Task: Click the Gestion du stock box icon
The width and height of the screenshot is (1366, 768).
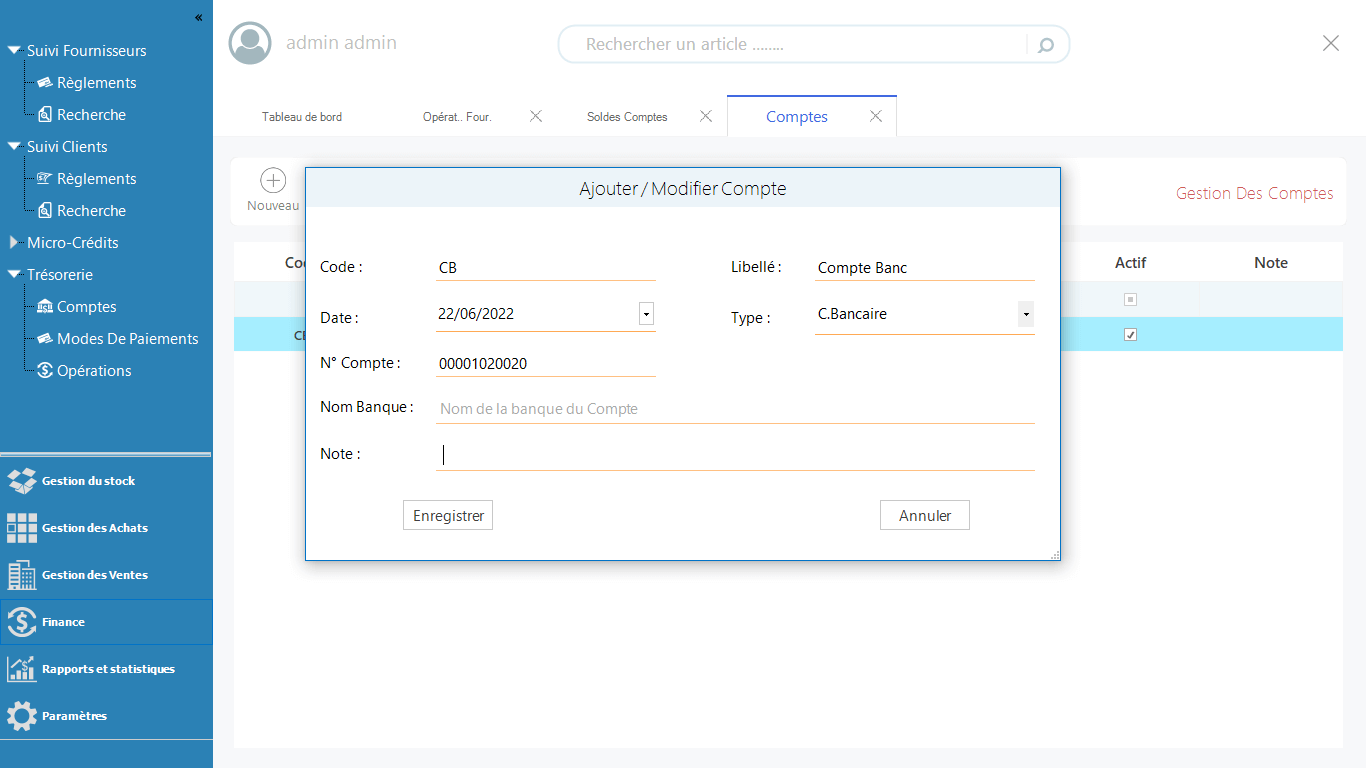Action: [x=21, y=481]
